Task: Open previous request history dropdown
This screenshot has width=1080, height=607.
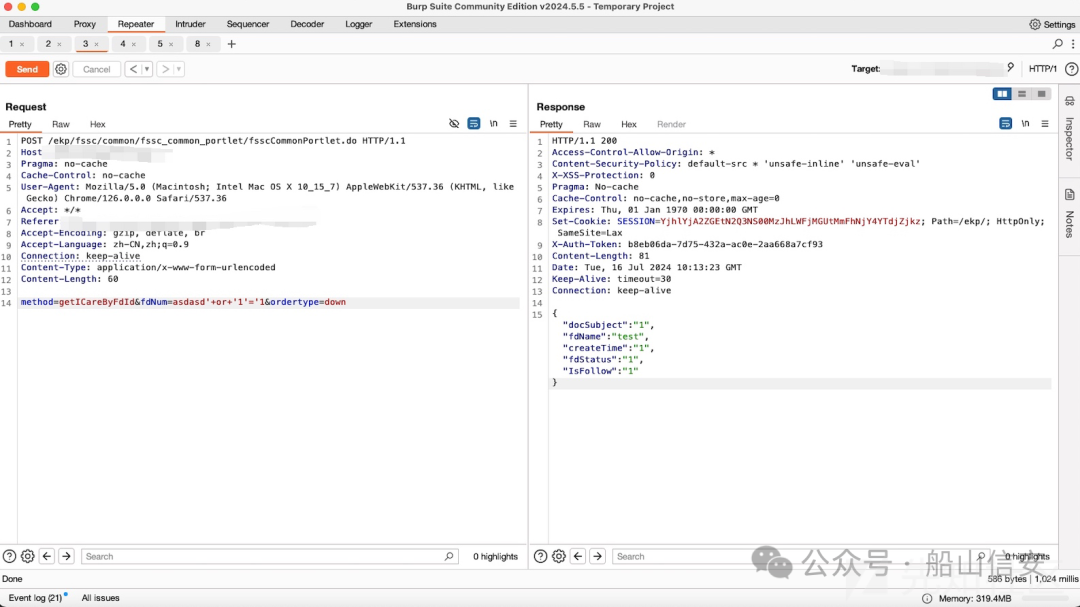Action: (147, 69)
